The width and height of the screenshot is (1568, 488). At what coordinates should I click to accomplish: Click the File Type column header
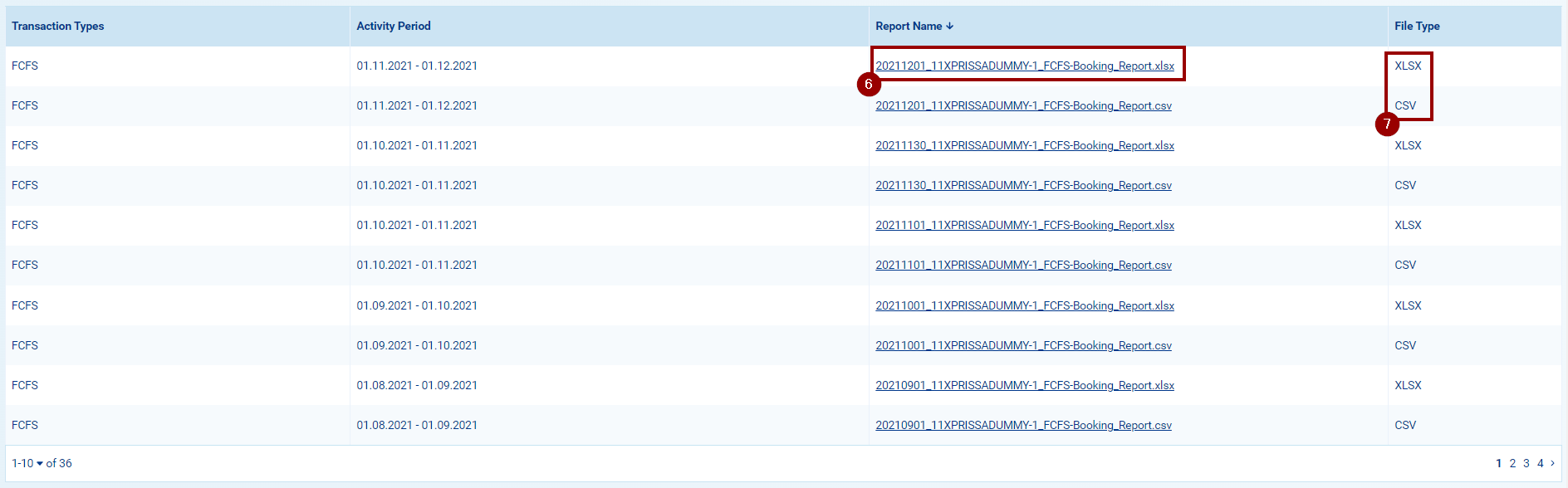click(x=1417, y=27)
